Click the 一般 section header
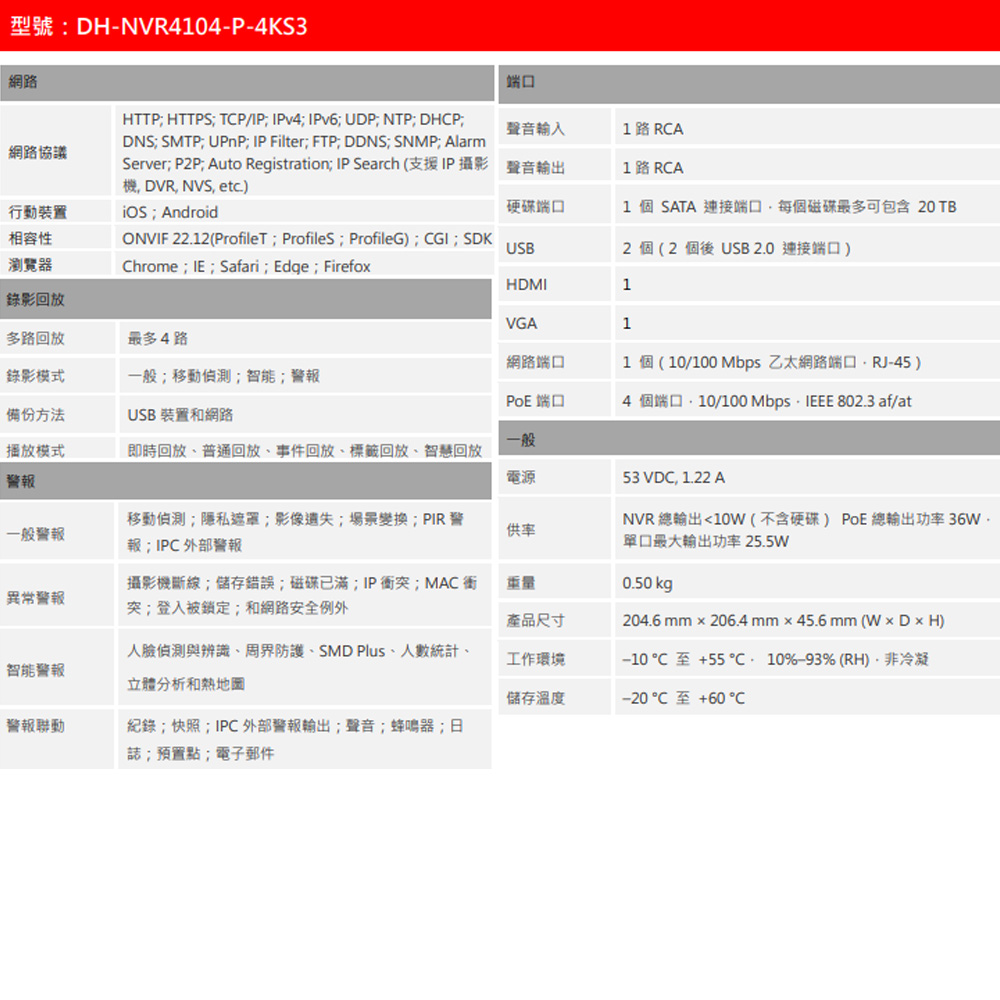1000x1000 pixels. coord(749,439)
